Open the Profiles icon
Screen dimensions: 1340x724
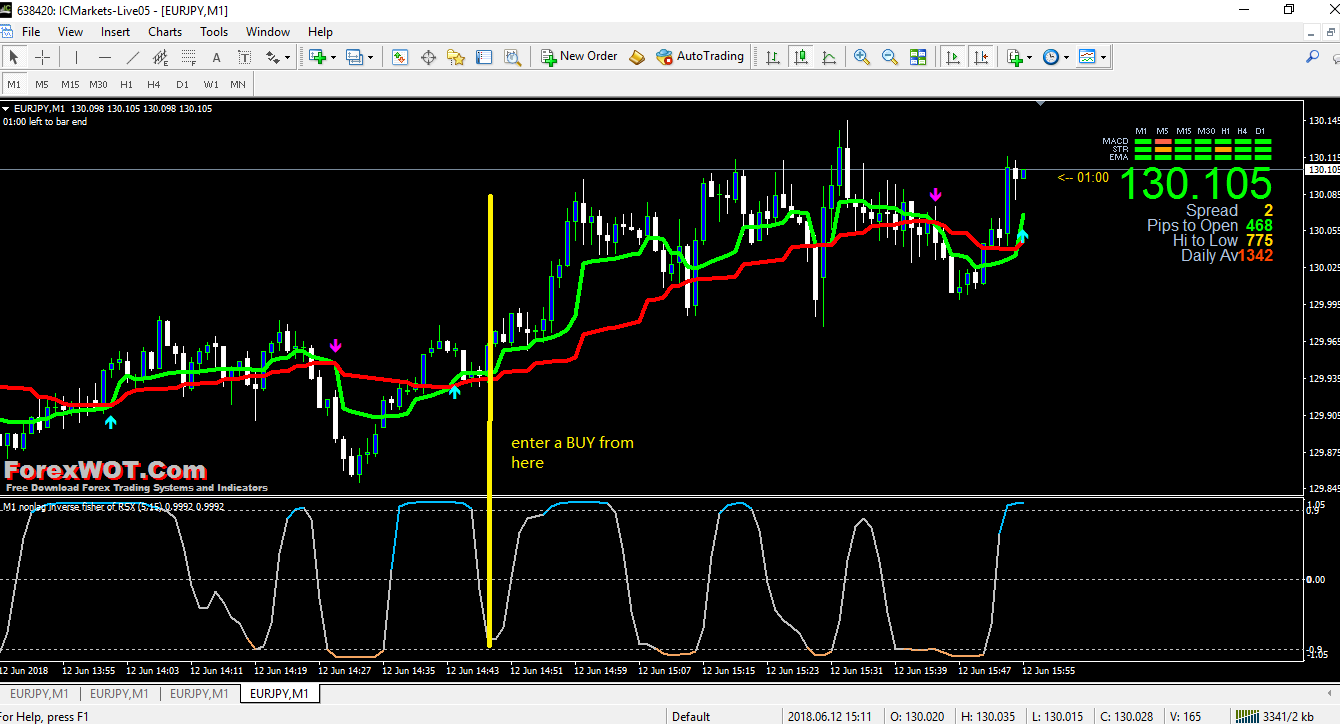pyautogui.click(x=355, y=57)
